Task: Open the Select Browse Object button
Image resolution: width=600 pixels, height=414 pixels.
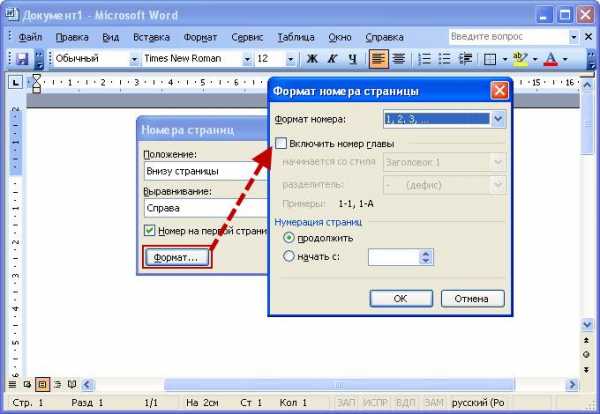Action: (x=586, y=355)
